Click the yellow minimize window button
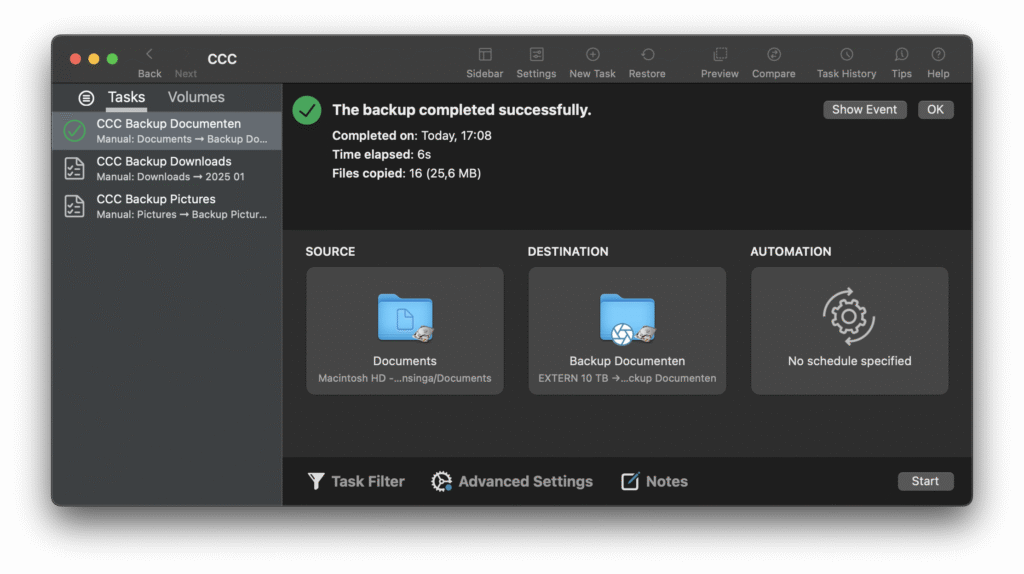The height and width of the screenshot is (574, 1024). (93, 59)
